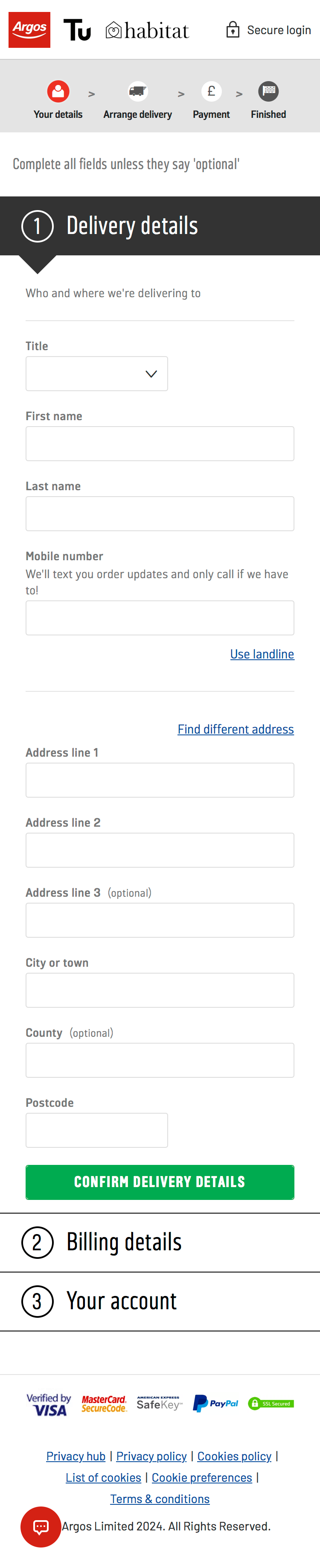Expand the Your account section
The image size is (320, 1568).
pyautogui.click(x=121, y=1301)
